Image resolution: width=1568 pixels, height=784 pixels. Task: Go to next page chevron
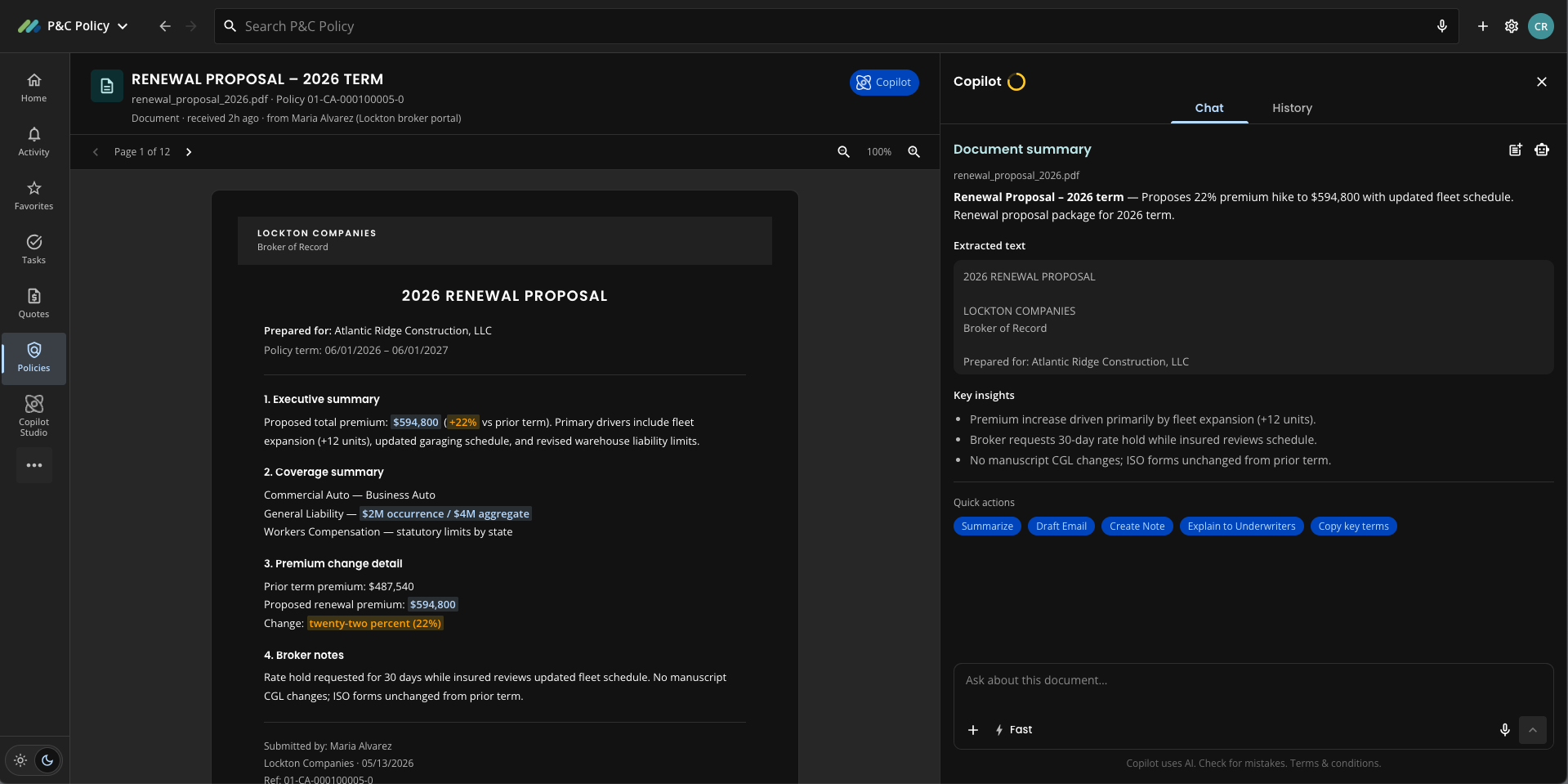pos(189,152)
